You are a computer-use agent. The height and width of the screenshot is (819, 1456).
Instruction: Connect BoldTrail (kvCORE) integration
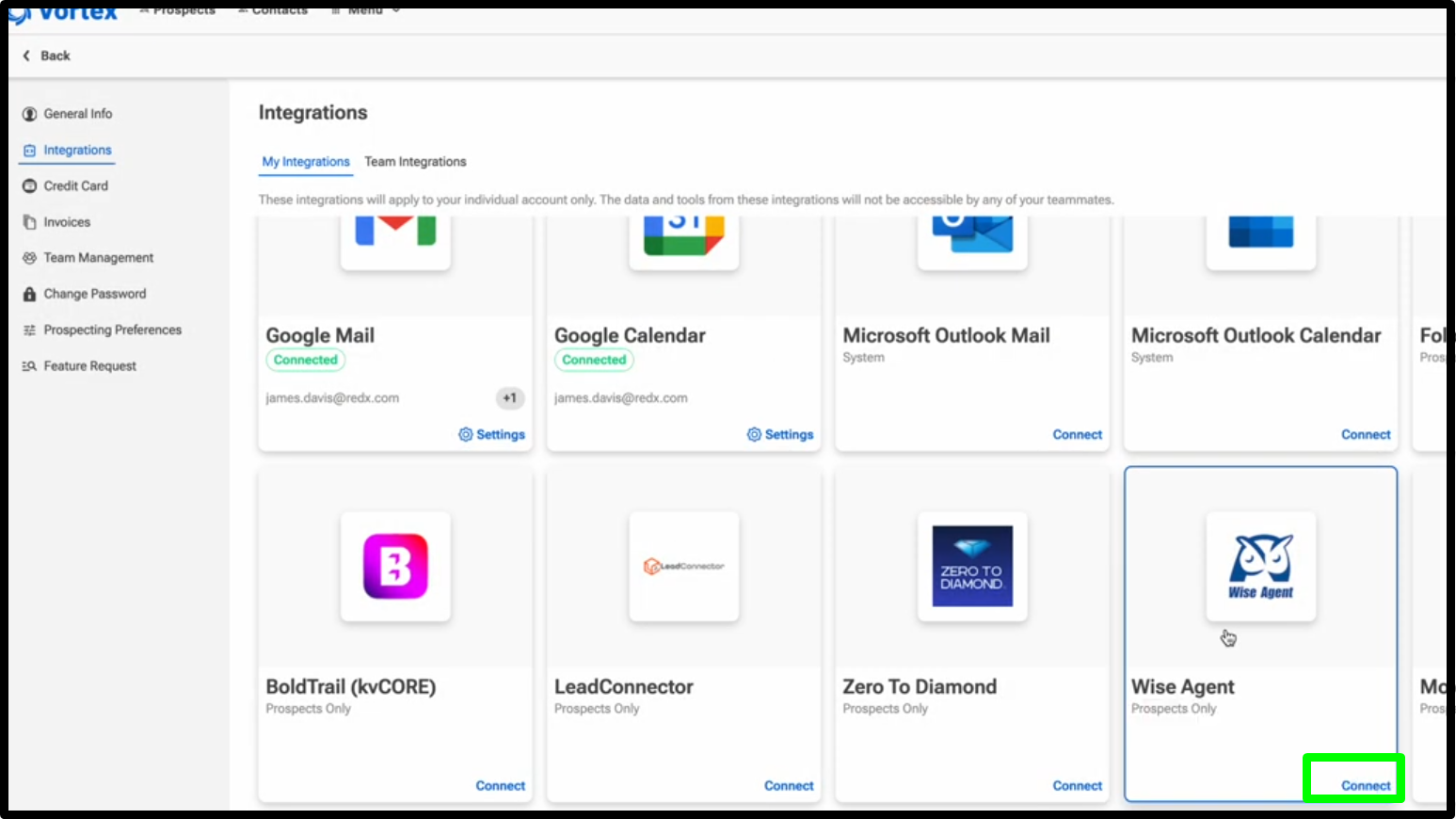[x=500, y=786]
